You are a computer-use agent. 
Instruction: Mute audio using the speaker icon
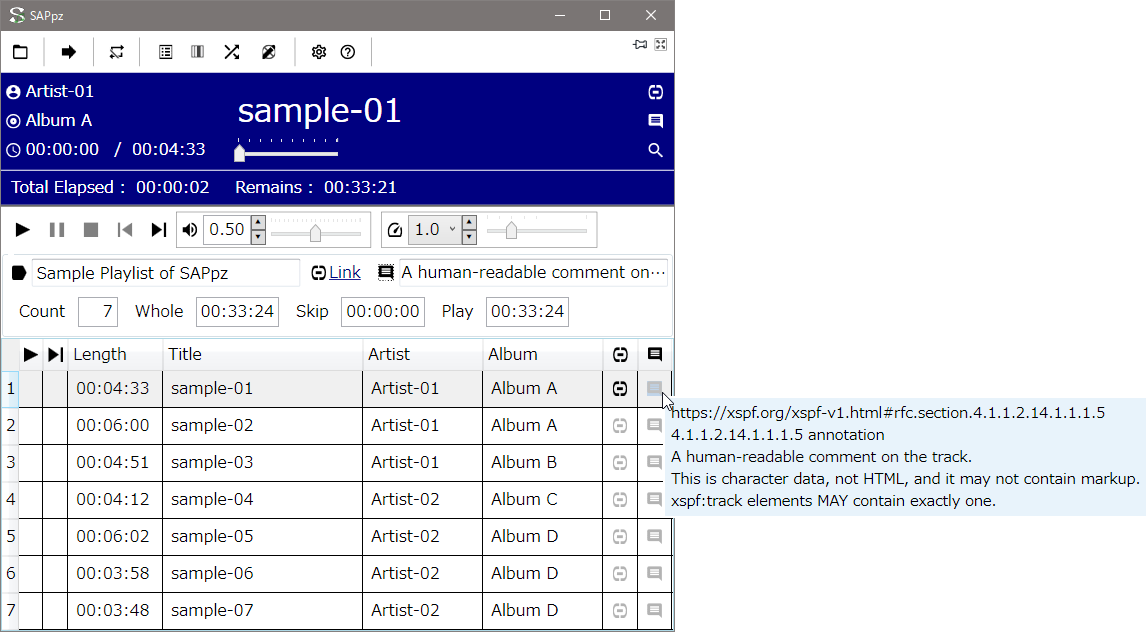tap(190, 230)
